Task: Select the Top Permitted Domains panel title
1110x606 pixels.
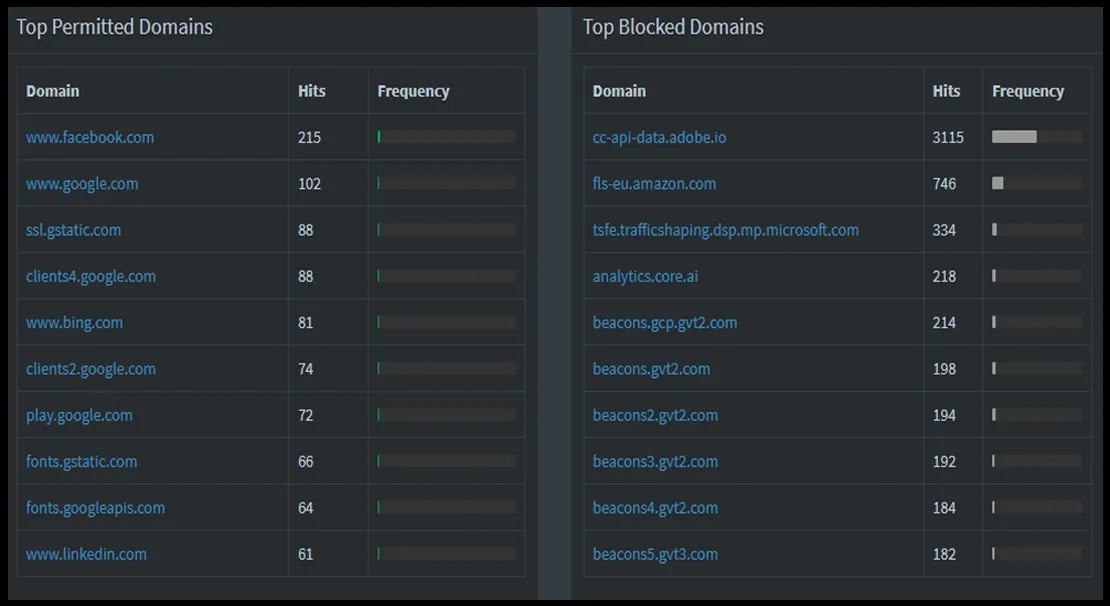Action: coord(113,27)
